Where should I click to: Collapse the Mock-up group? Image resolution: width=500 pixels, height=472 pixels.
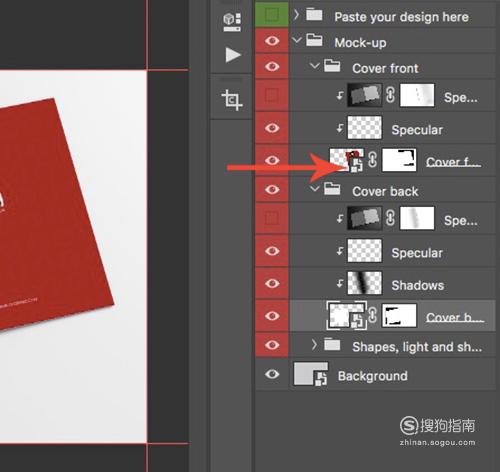pos(297,40)
